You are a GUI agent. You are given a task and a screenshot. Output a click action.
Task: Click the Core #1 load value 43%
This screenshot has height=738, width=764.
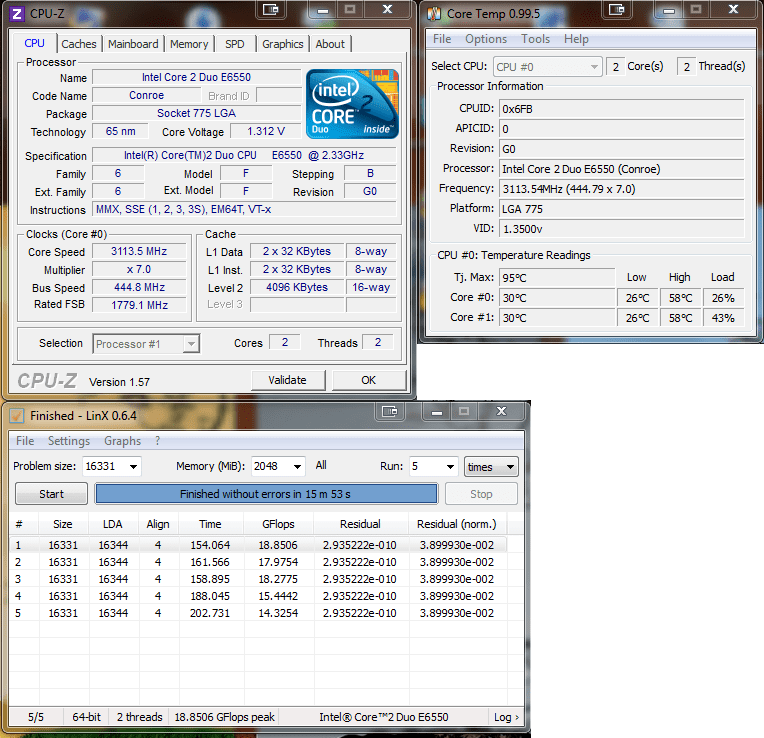(x=723, y=318)
